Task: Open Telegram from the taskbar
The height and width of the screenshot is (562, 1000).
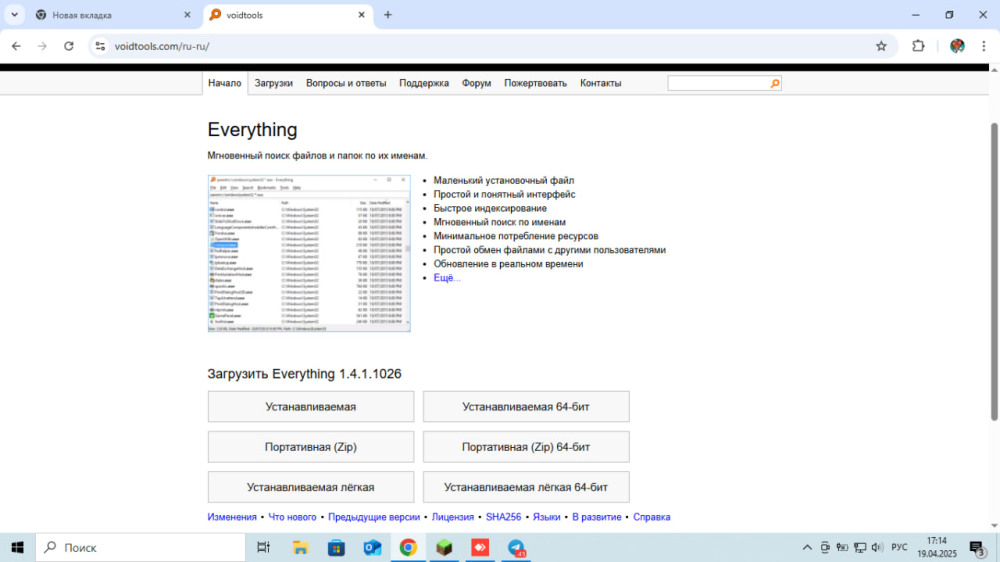Action: [517, 547]
